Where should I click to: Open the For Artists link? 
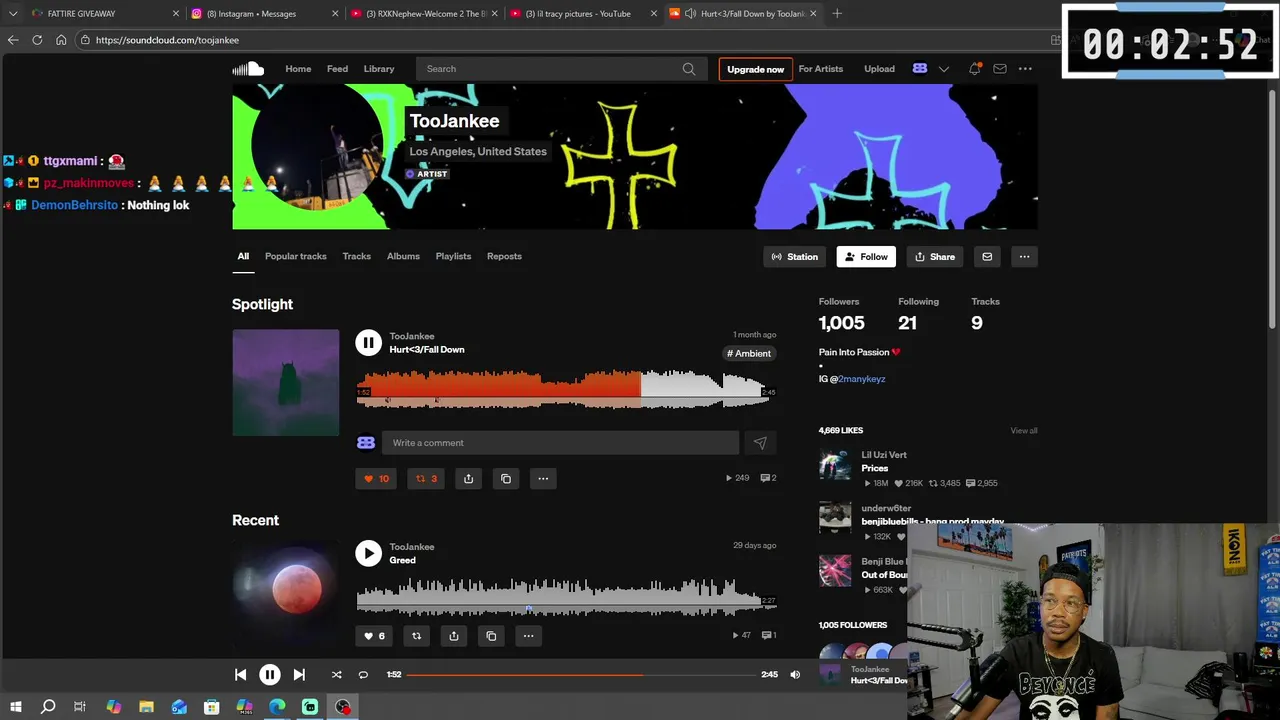820,69
